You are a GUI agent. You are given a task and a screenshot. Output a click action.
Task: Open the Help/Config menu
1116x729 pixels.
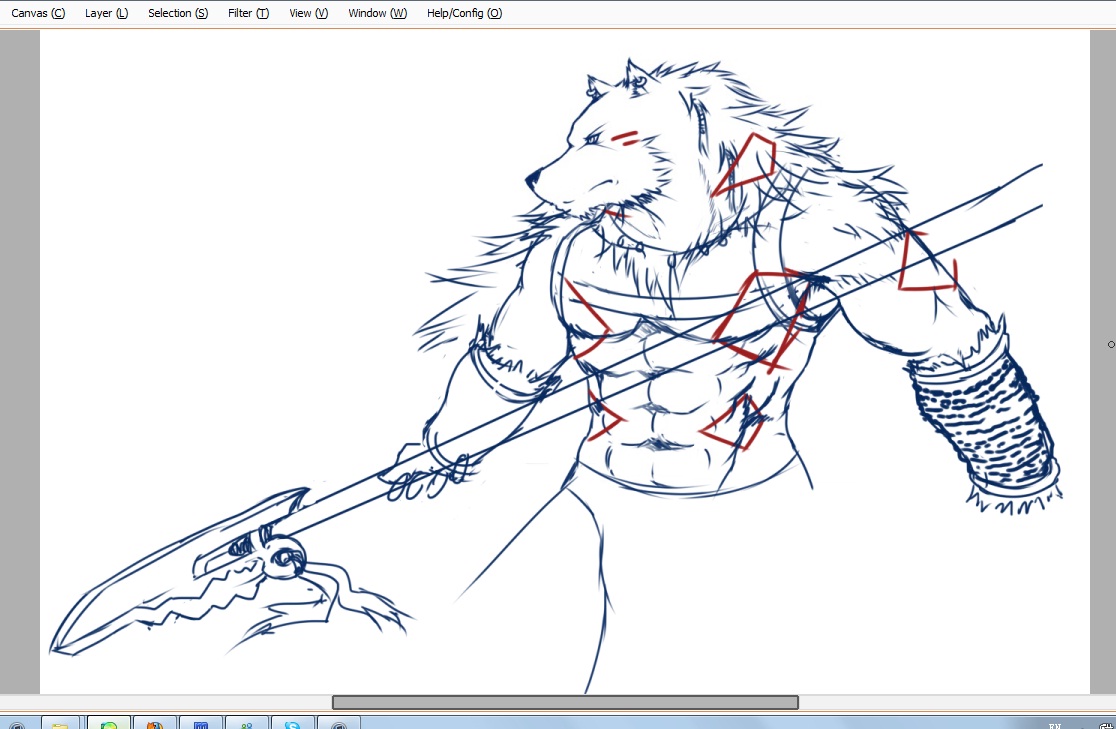click(464, 13)
